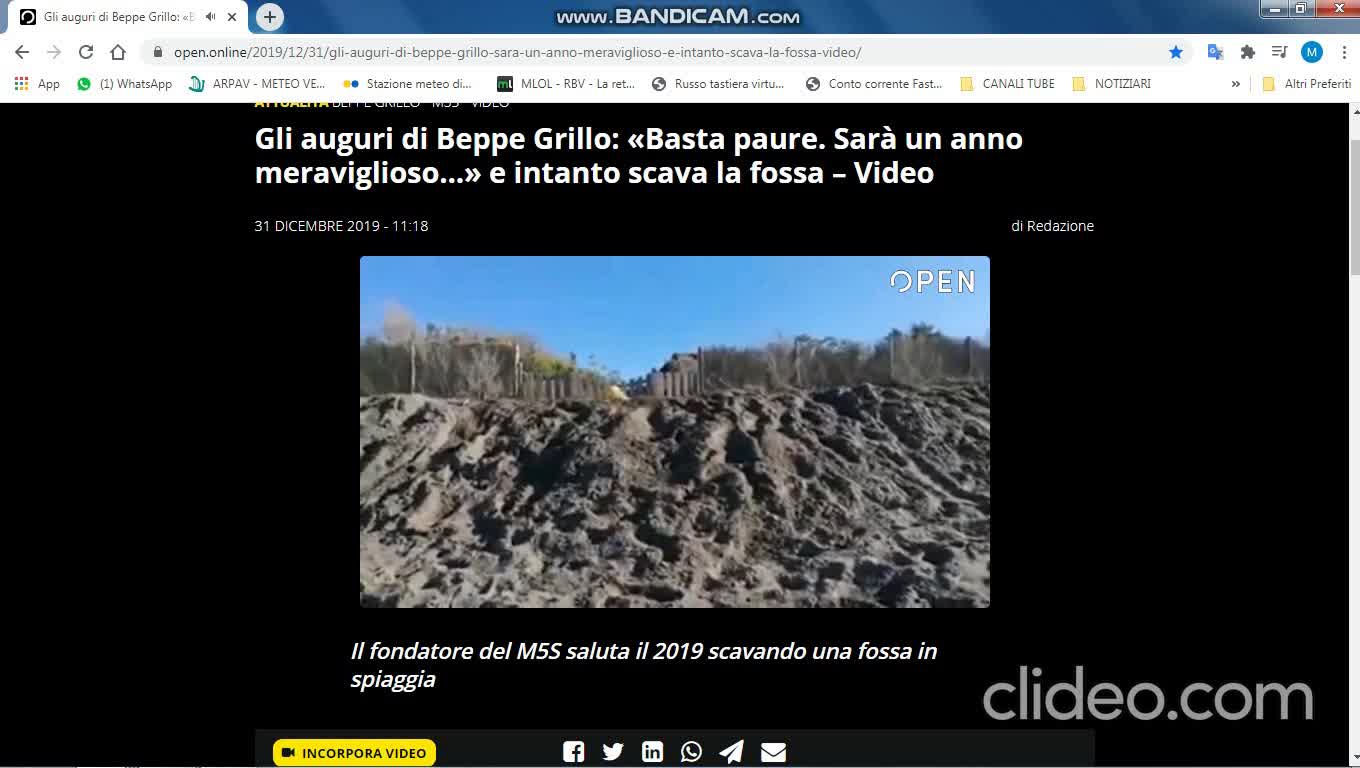The width and height of the screenshot is (1360, 768).
Task: Open the browser home page
Action: (x=118, y=52)
